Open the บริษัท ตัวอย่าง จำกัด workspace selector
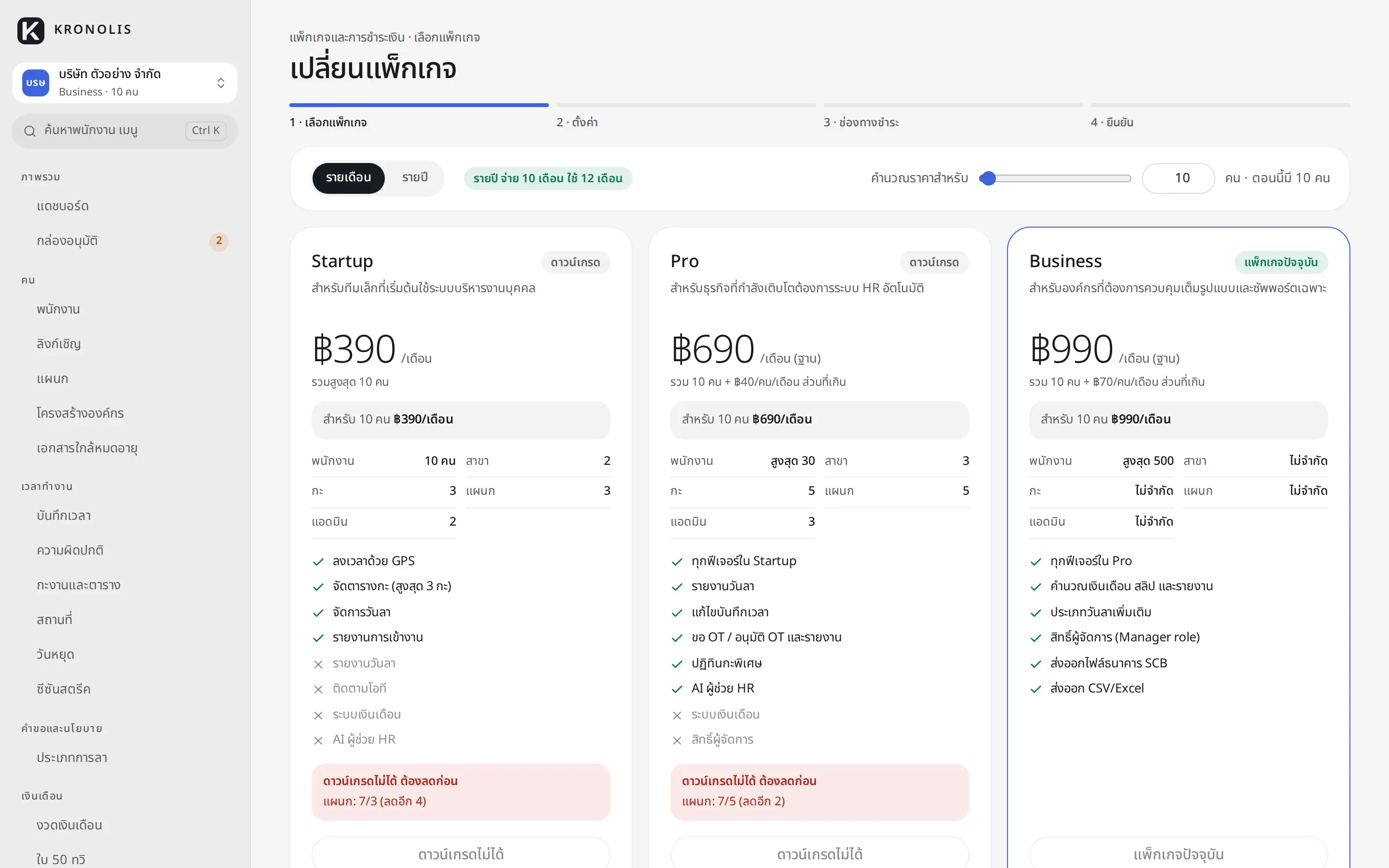 click(124, 83)
